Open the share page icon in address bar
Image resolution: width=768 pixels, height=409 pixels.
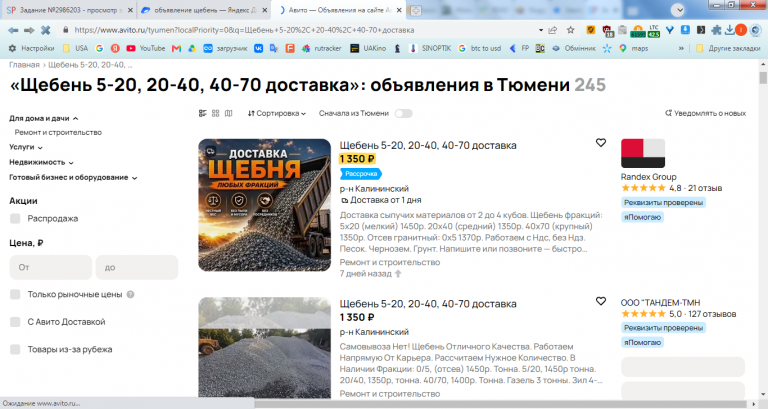click(553, 30)
